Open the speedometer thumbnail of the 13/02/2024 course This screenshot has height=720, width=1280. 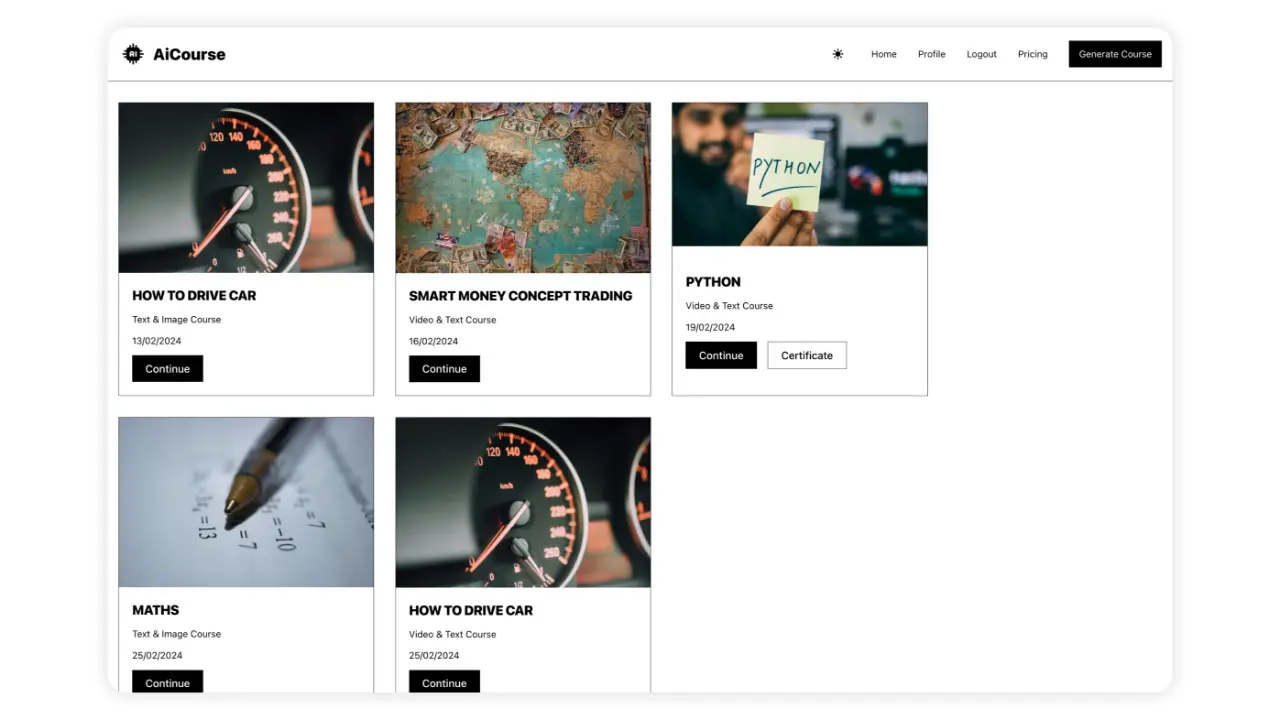pyautogui.click(x=246, y=188)
